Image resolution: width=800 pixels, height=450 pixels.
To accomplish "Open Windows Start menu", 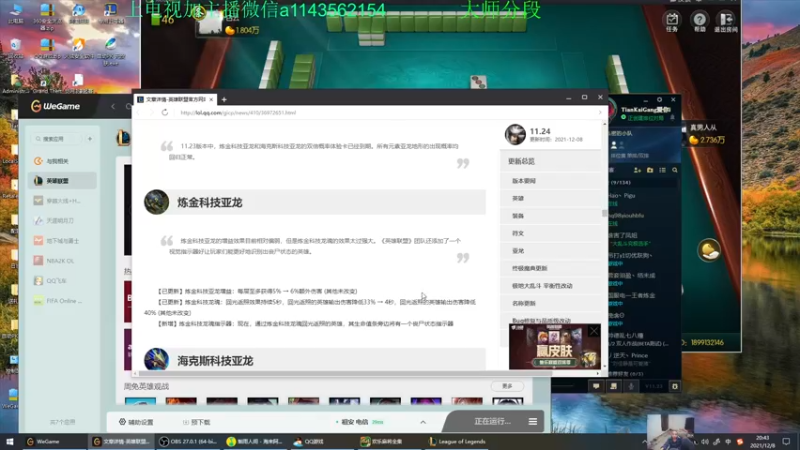I will click(x=9, y=441).
